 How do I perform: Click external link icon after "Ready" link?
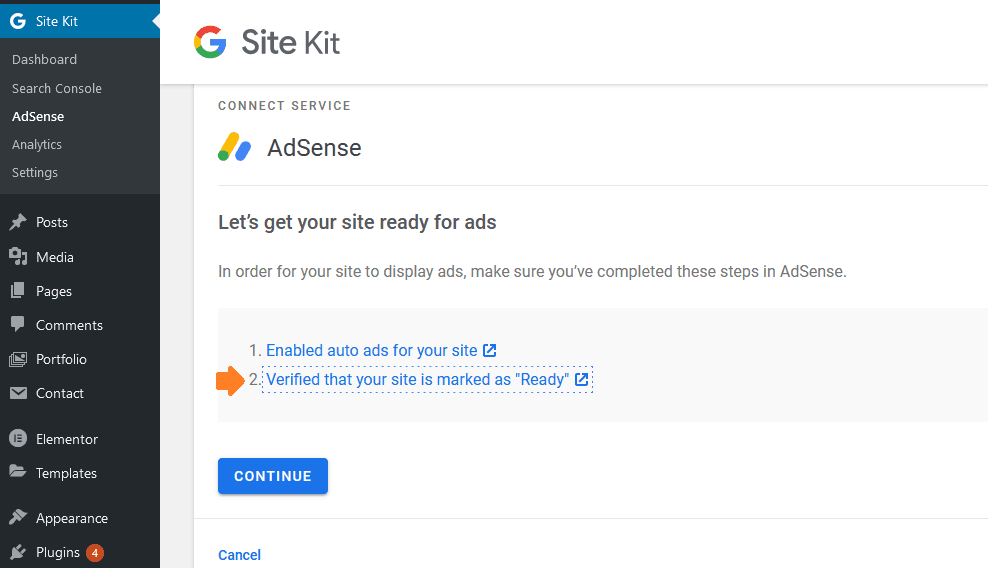pos(582,380)
